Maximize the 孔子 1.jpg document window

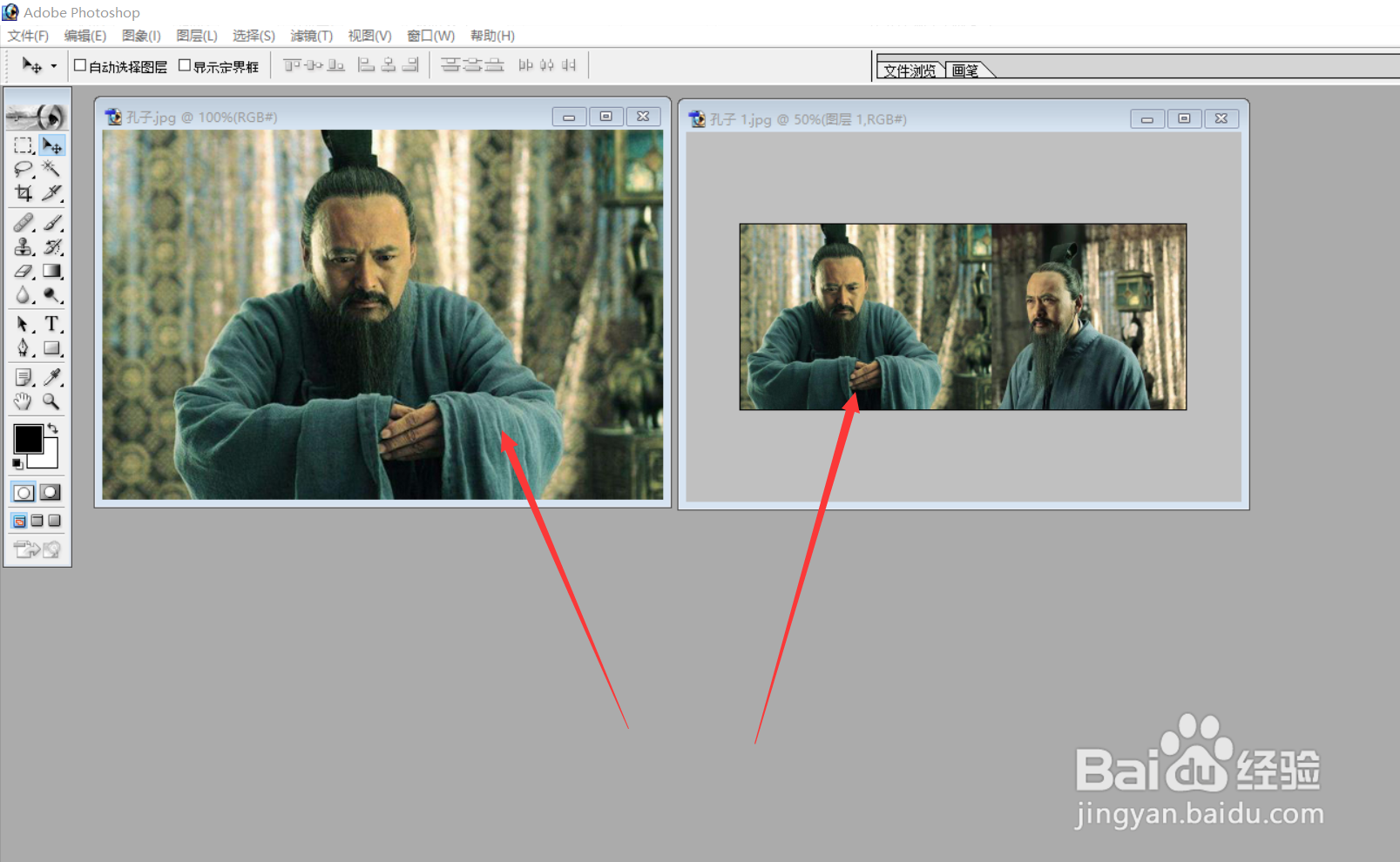pyautogui.click(x=1184, y=118)
